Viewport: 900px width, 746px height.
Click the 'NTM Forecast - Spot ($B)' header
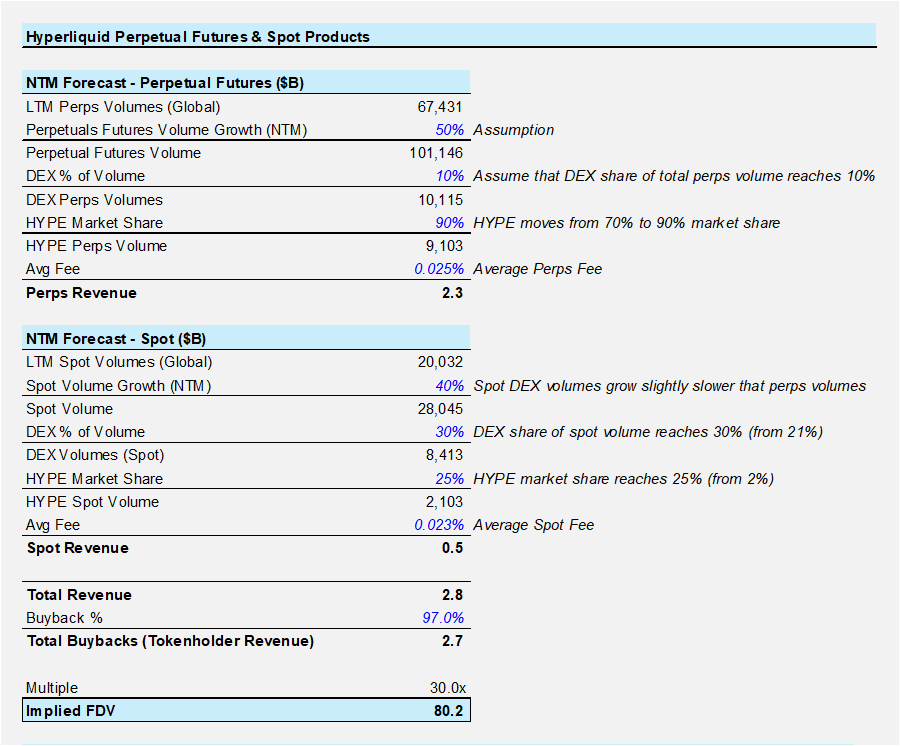(120, 339)
